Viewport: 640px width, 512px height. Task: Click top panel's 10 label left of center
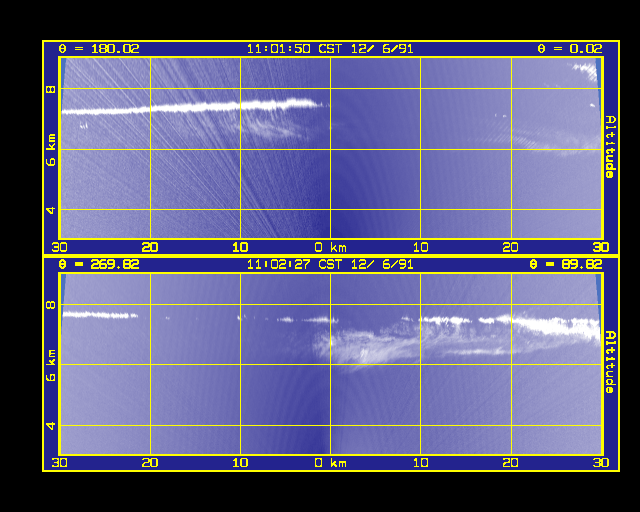pyautogui.click(x=240, y=247)
